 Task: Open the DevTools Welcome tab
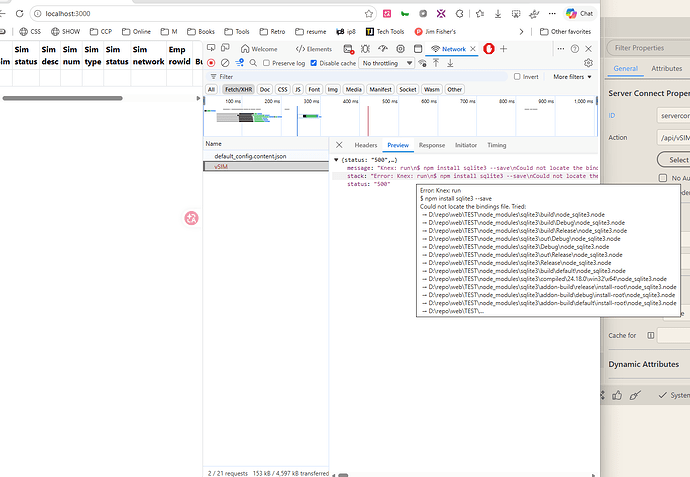click(259, 49)
